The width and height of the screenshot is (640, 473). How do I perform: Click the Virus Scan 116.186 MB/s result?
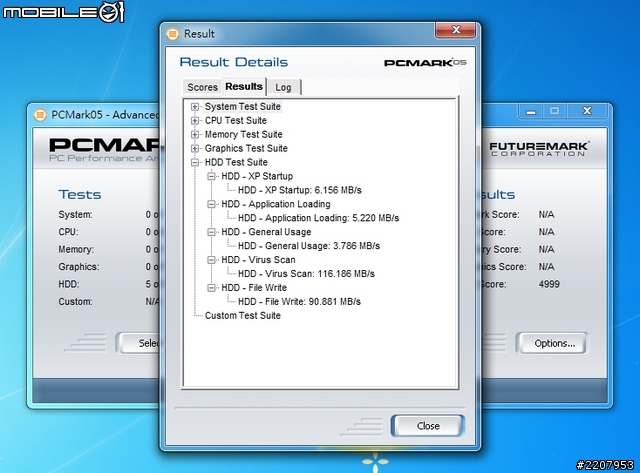[306, 274]
